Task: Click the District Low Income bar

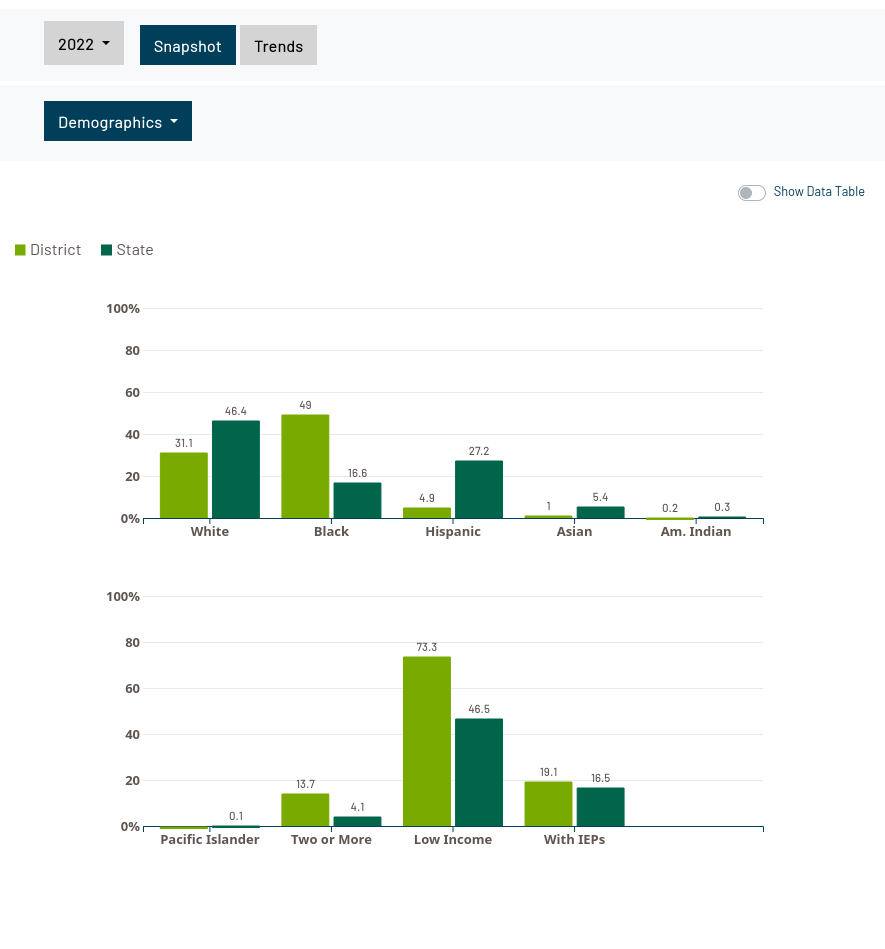Action: click(427, 742)
